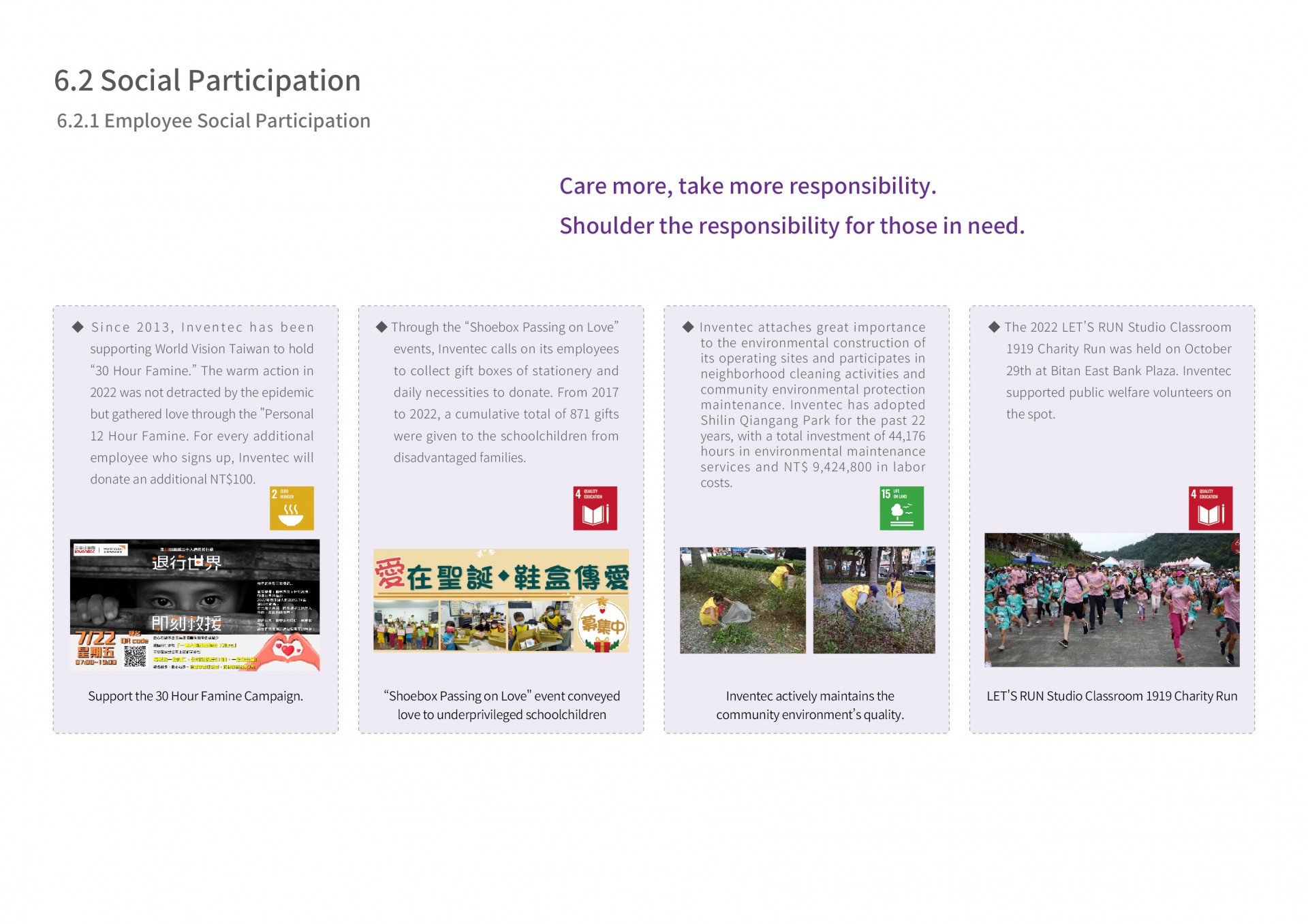Click 'services and NT$ 9,424,800 in labor' line
Viewport: 1308px width, 924px height.
point(813,467)
